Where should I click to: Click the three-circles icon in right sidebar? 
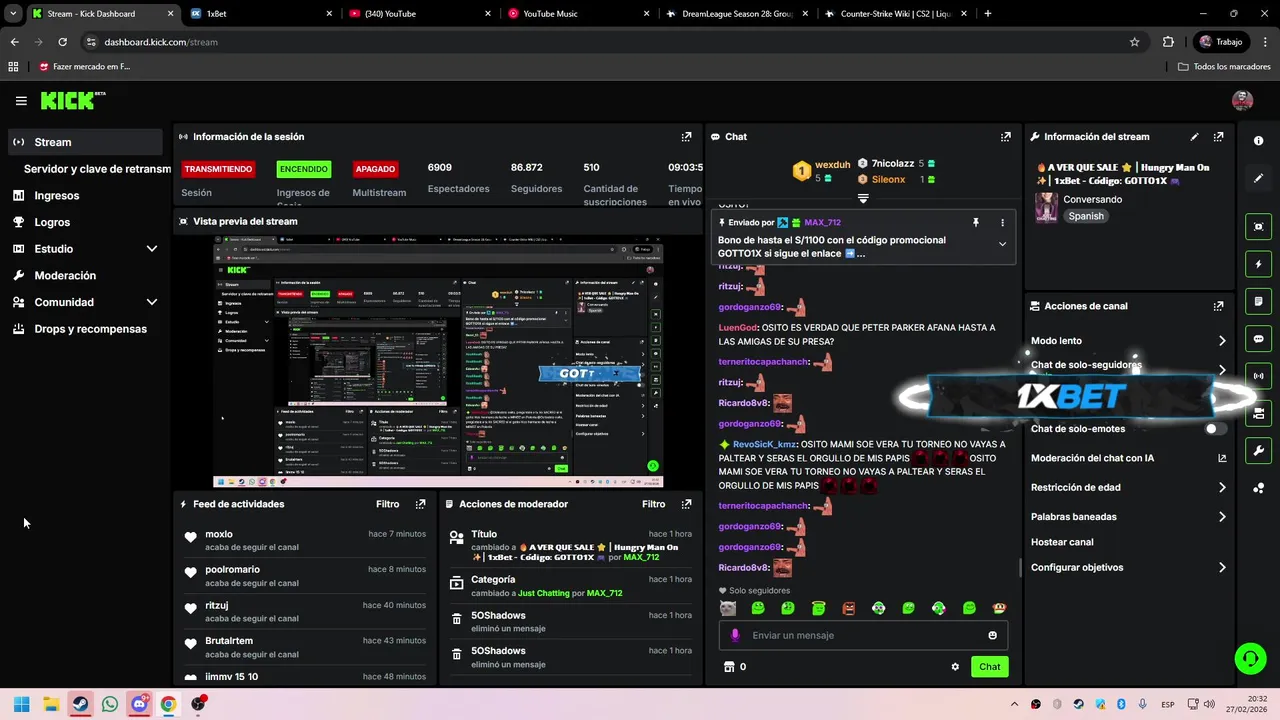[x=1259, y=488]
